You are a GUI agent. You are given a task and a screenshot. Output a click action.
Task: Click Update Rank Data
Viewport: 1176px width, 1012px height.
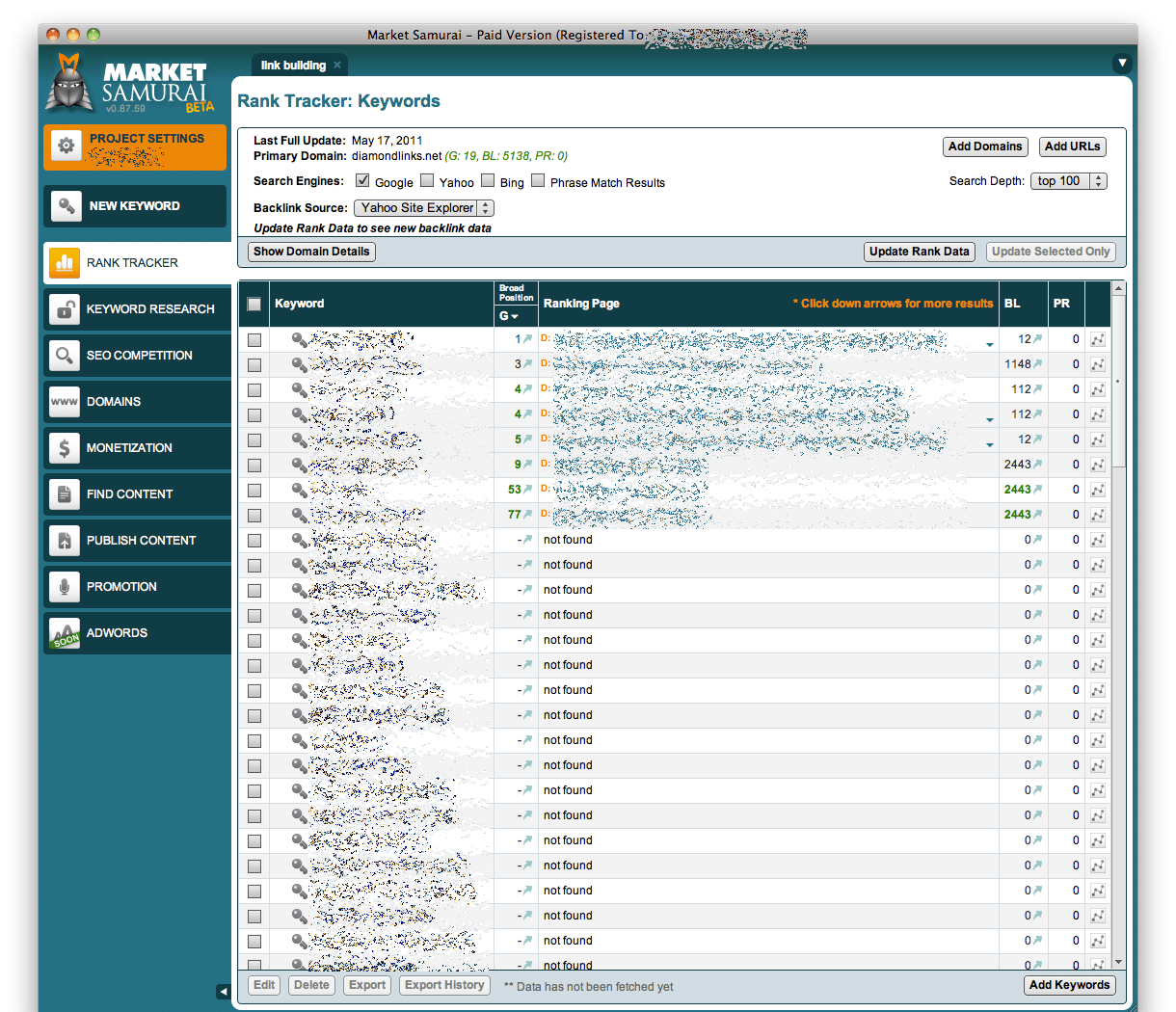(x=920, y=252)
